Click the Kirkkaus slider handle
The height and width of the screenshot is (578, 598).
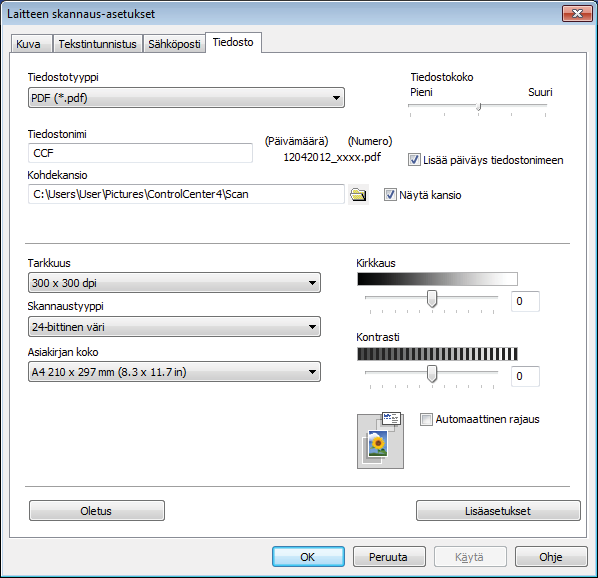[432, 299]
